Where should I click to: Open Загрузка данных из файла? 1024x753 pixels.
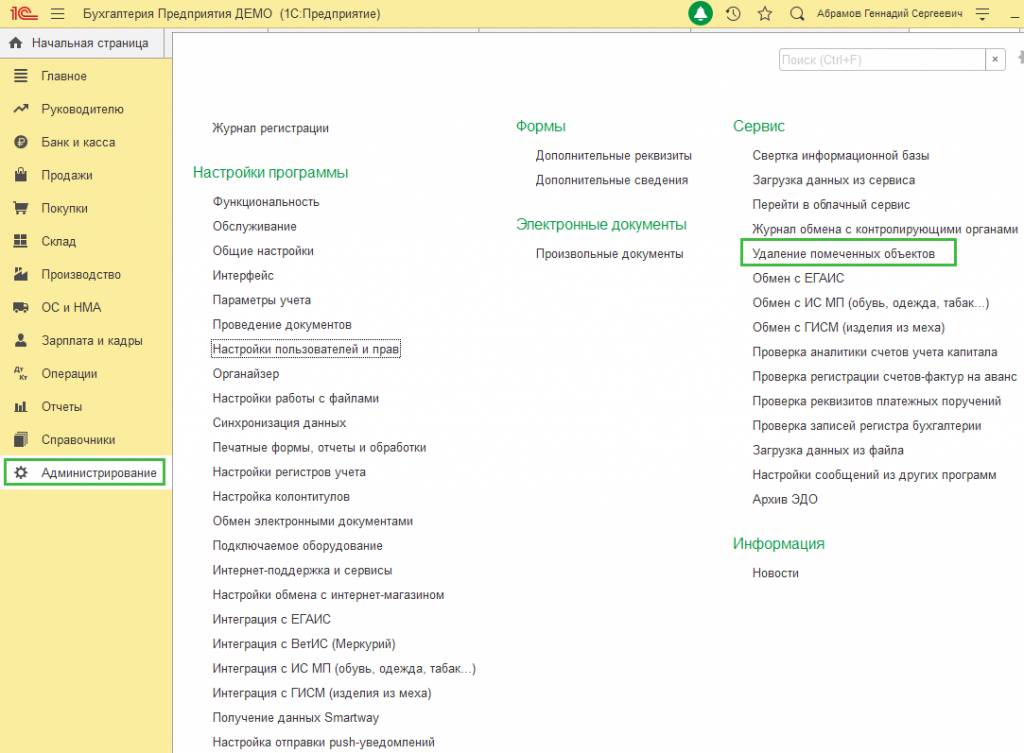(x=827, y=450)
